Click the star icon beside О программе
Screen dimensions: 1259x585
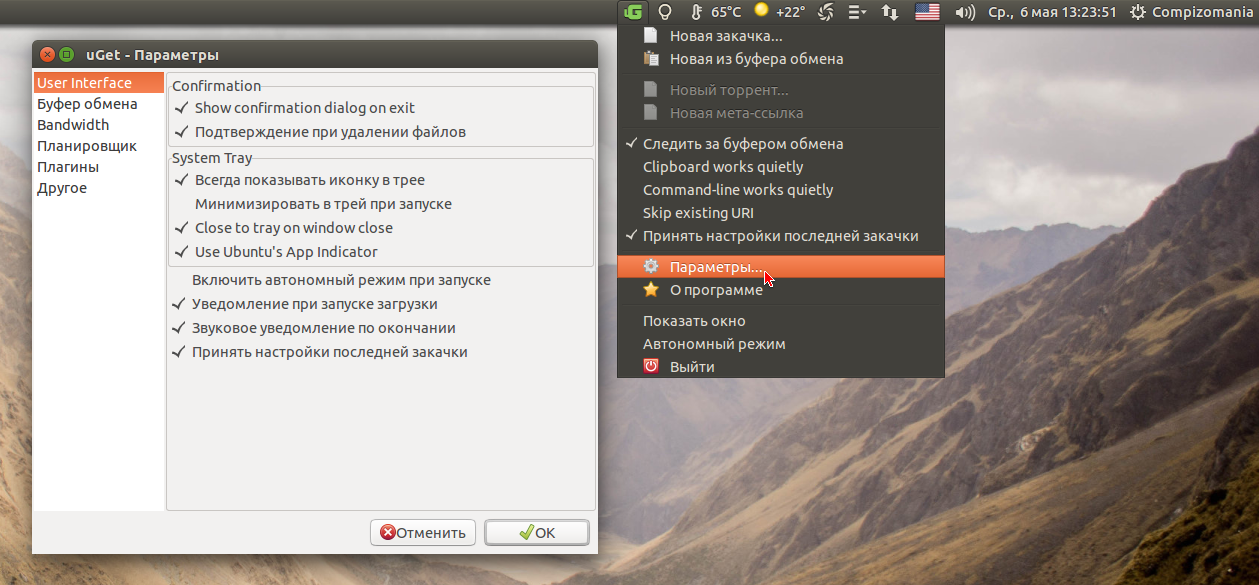651,289
